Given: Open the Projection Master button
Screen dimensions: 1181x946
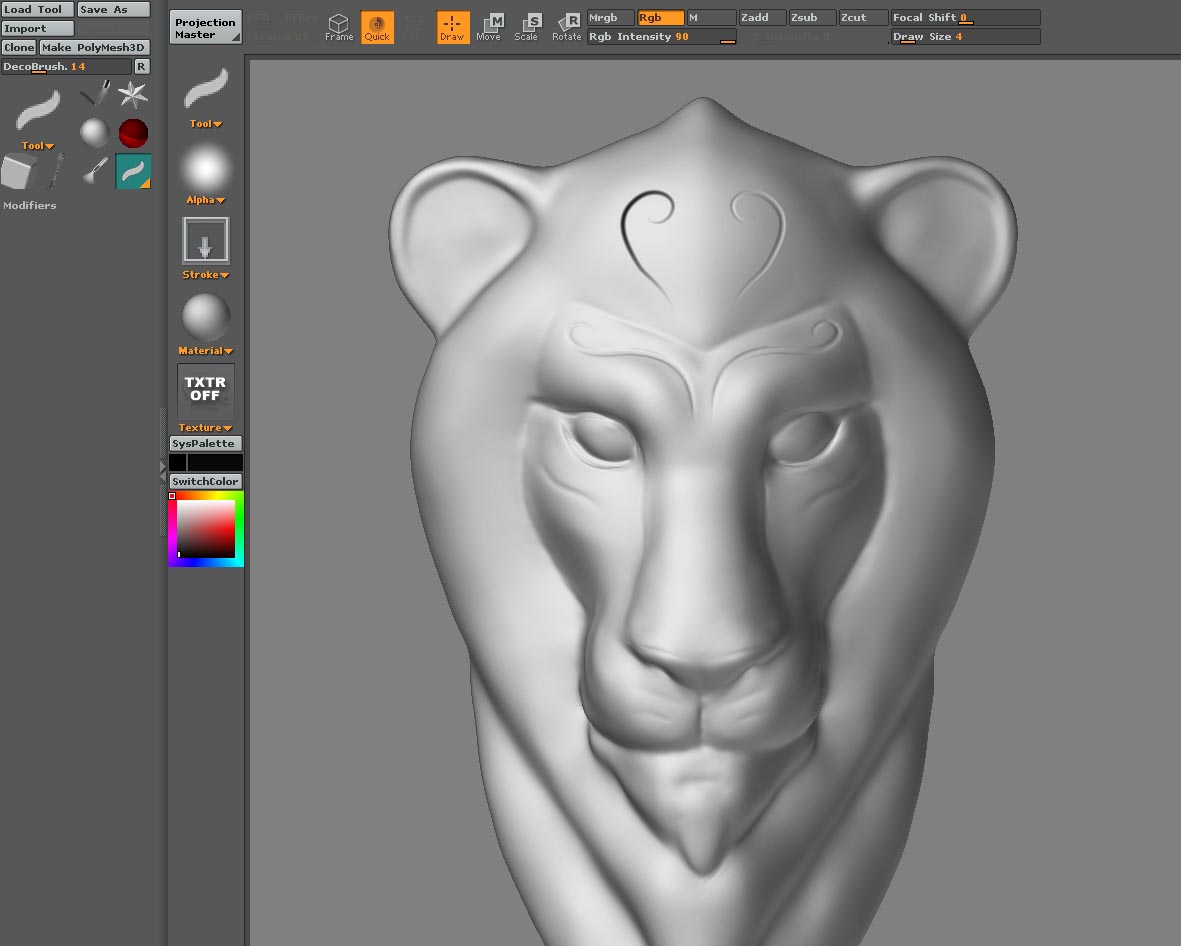Looking at the screenshot, I should coord(205,28).
